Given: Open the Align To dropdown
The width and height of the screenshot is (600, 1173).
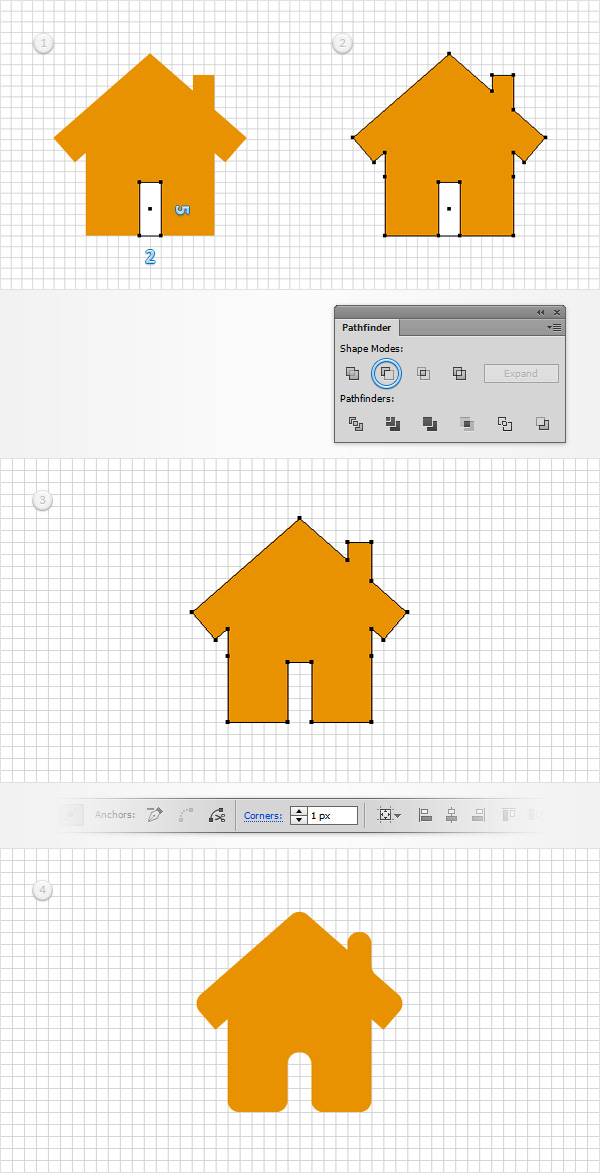Looking at the screenshot, I should [x=389, y=815].
